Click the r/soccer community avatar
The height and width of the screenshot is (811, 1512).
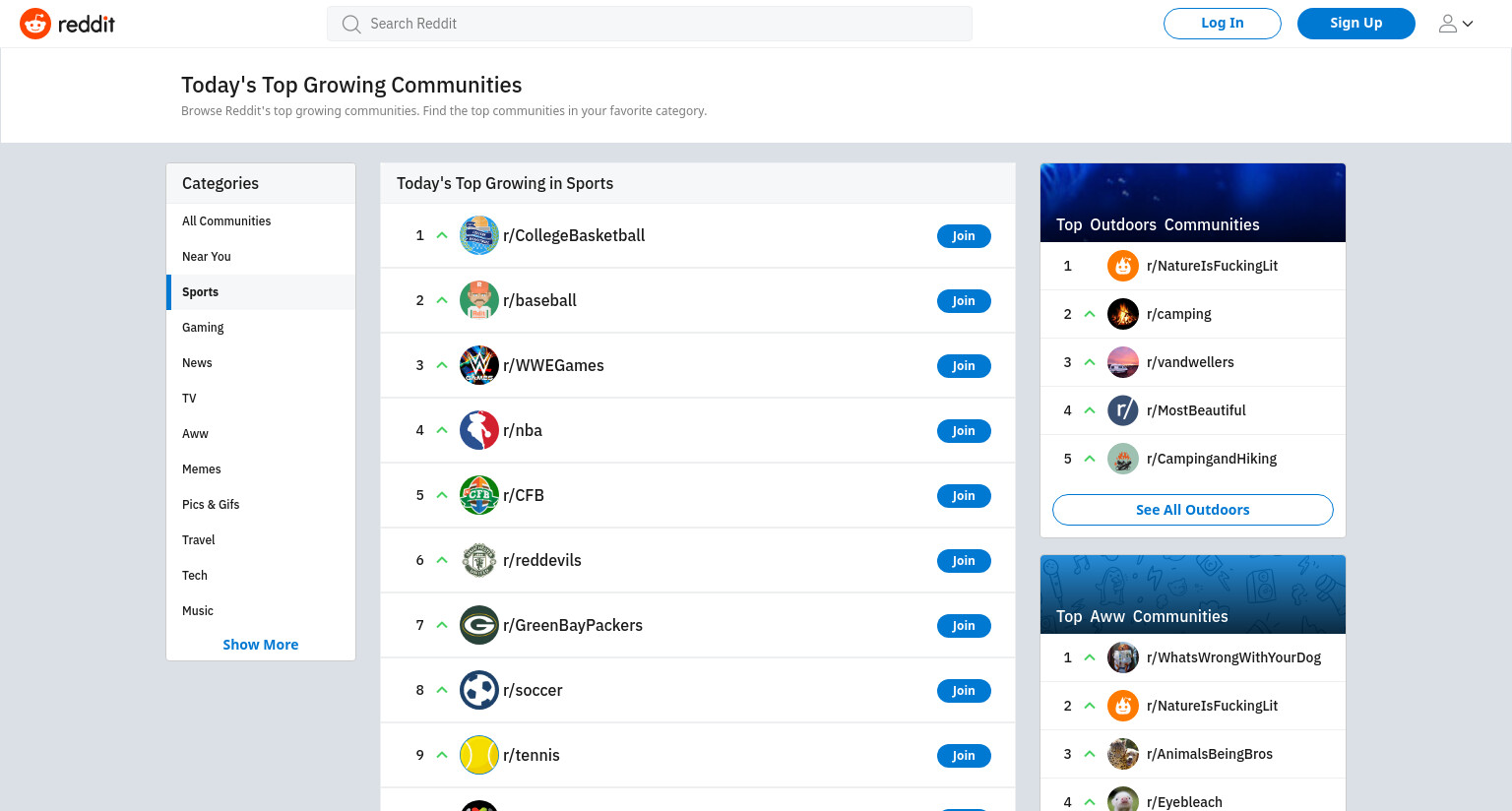tap(479, 690)
